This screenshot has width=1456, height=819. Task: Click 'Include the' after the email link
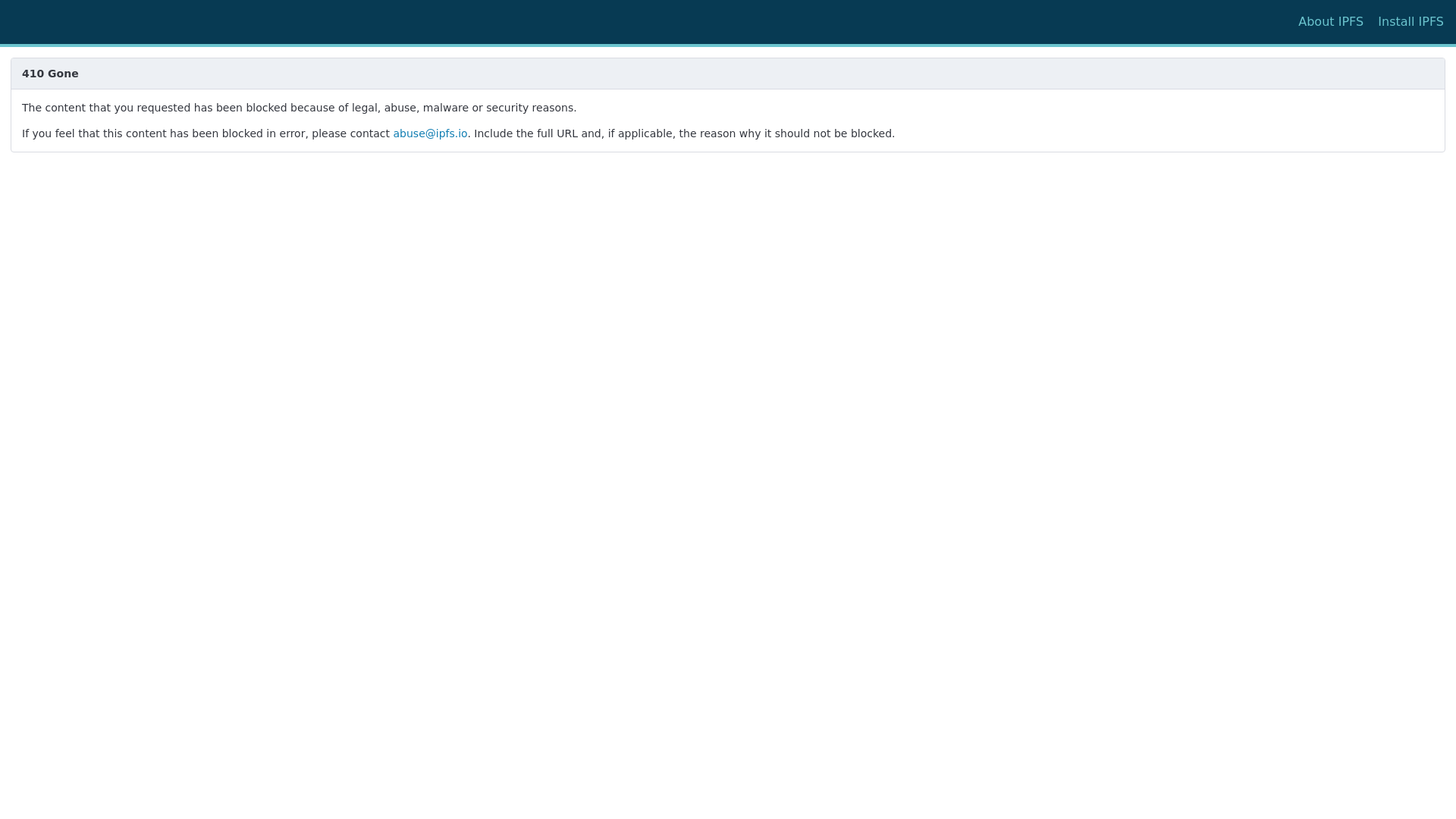pos(504,133)
